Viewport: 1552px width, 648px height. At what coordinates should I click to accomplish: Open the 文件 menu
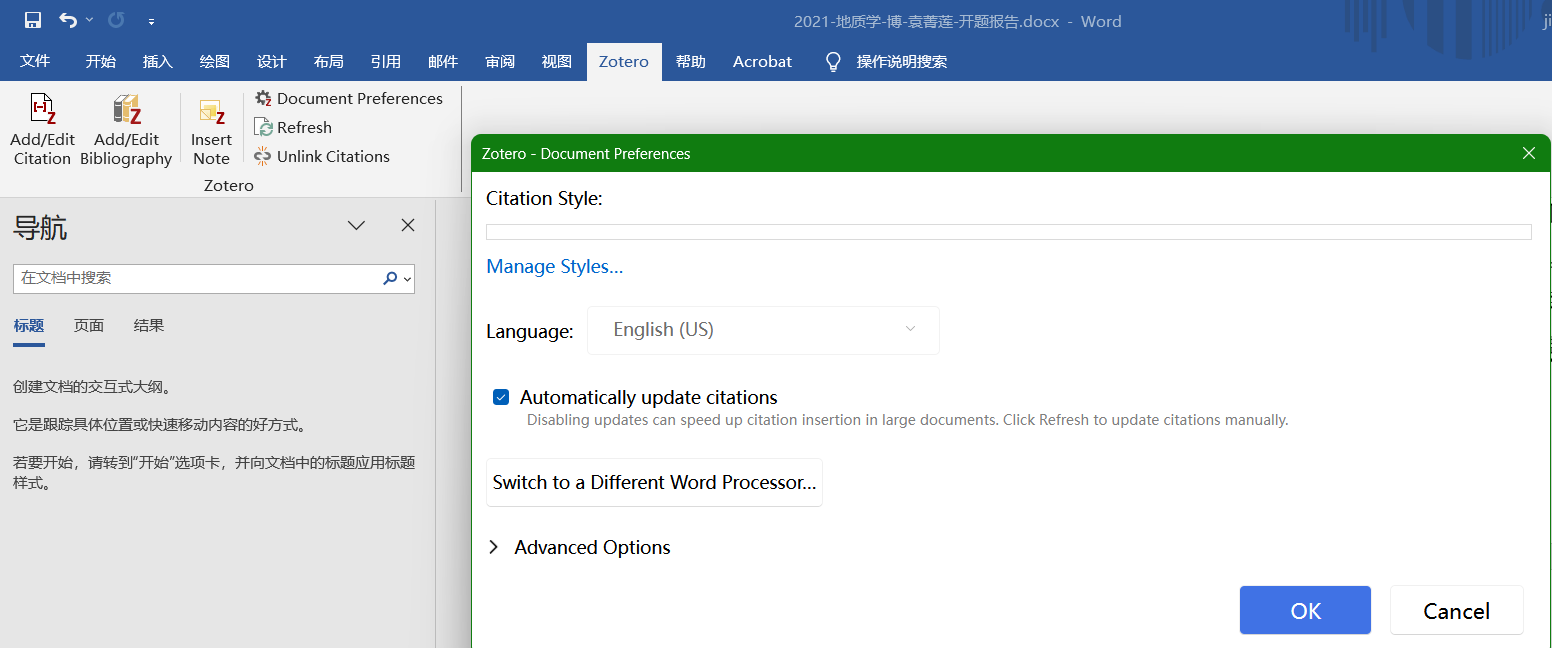point(35,61)
